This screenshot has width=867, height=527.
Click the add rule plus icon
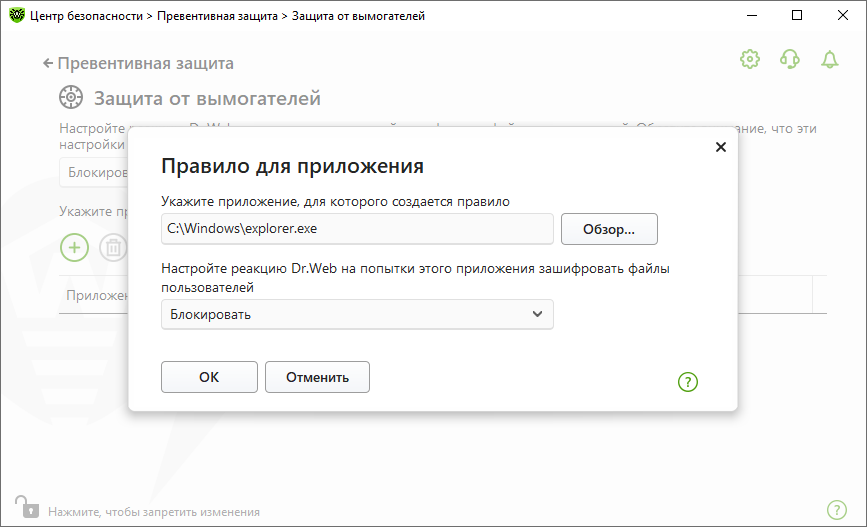(75, 247)
